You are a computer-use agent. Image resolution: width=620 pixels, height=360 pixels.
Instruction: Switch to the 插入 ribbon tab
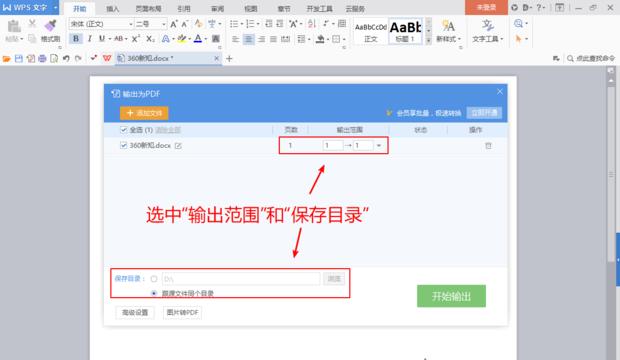[x=112, y=8]
